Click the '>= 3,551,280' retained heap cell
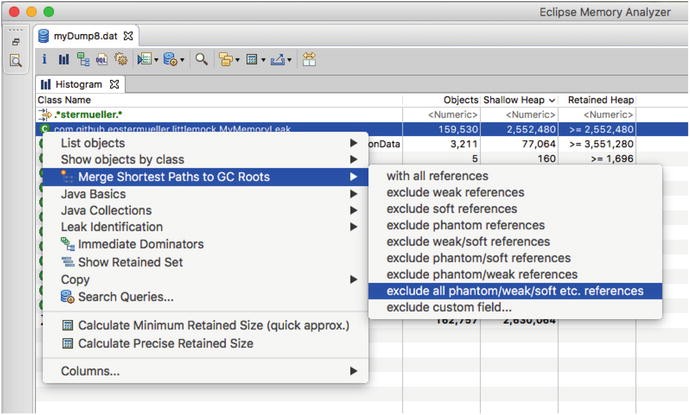The width and height of the screenshot is (690, 415). pos(597,144)
